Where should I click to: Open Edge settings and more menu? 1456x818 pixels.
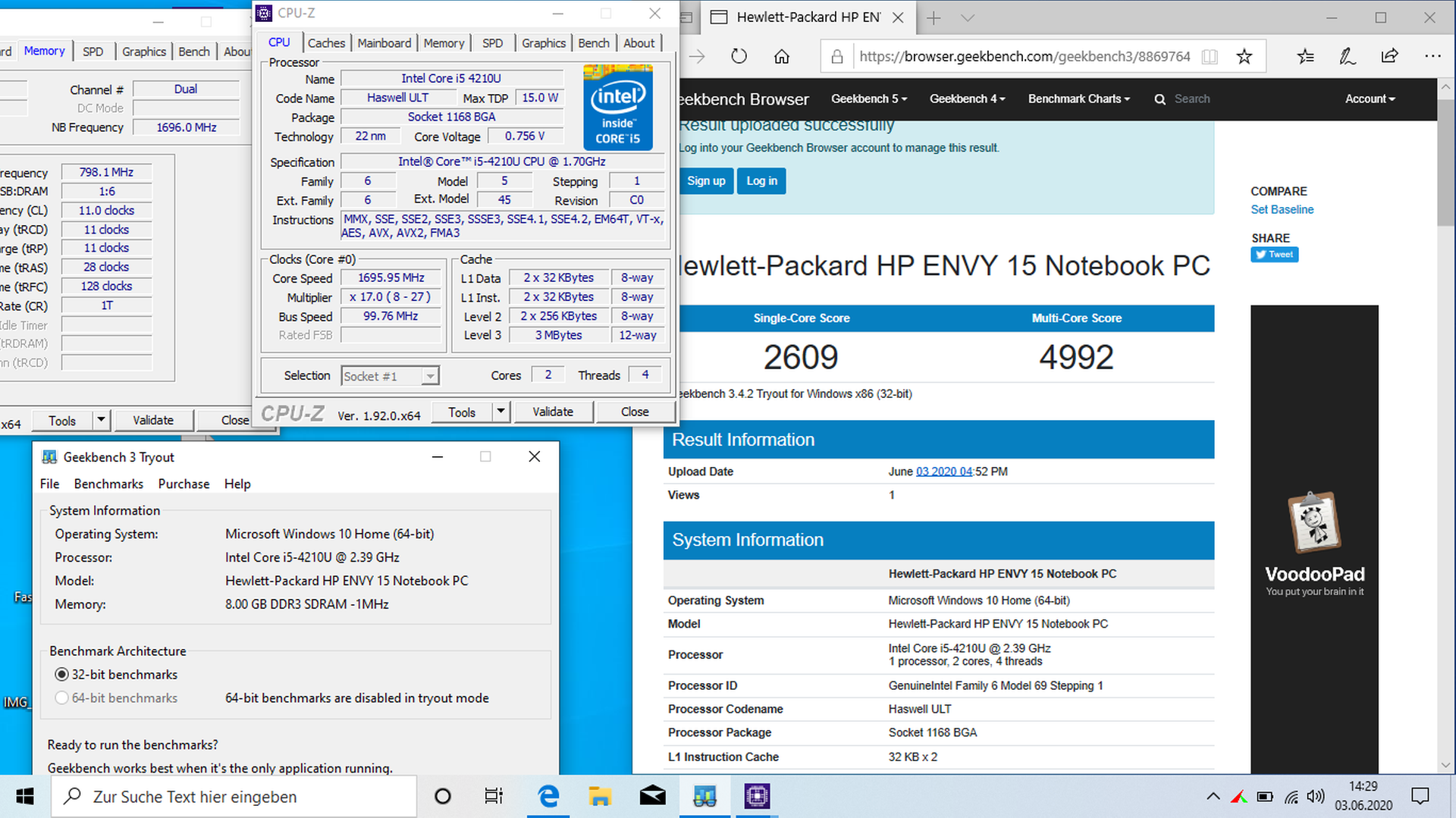coord(1432,56)
